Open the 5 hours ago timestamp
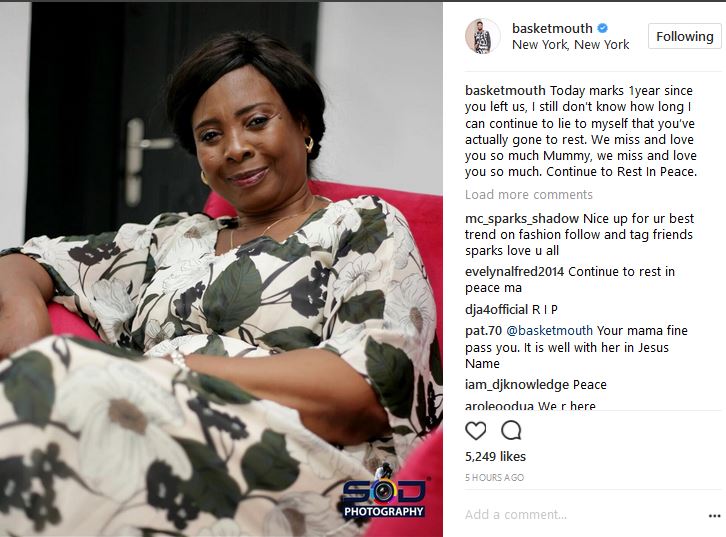Image resolution: width=726 pixels, height=537 pixels. (x=494, y=478)
